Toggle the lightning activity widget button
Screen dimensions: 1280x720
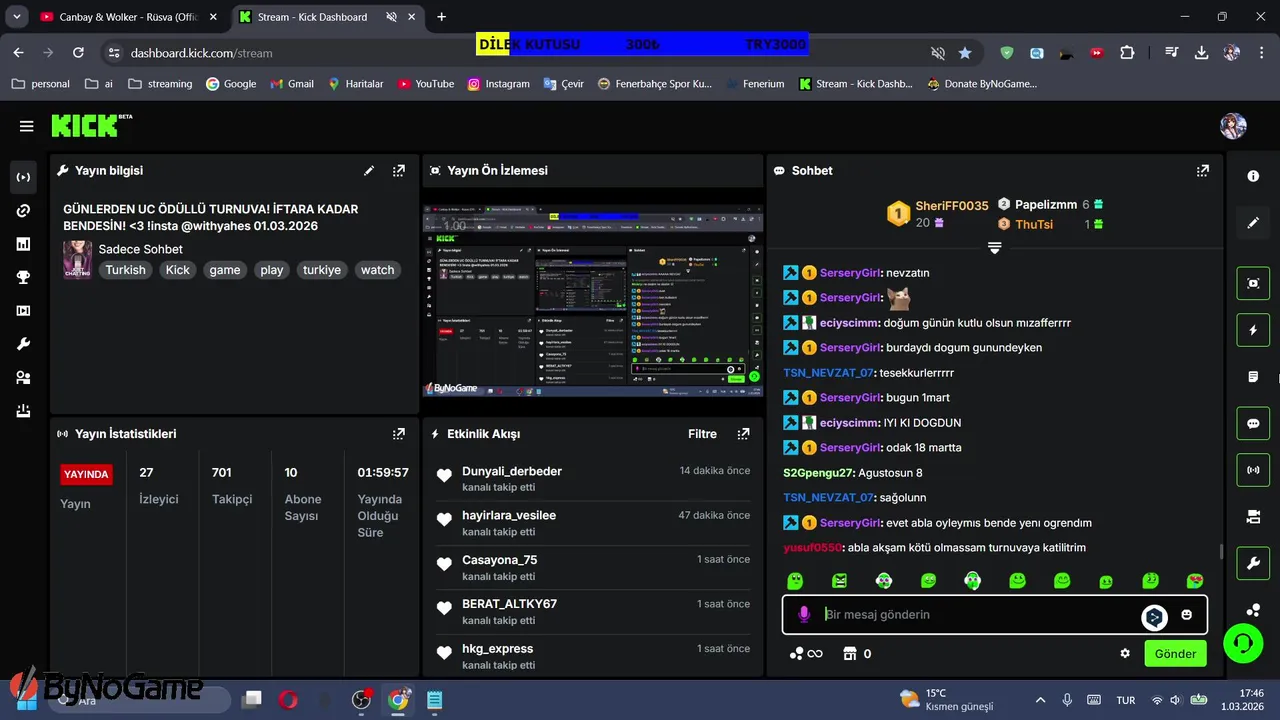click(x=1253, y=330)
